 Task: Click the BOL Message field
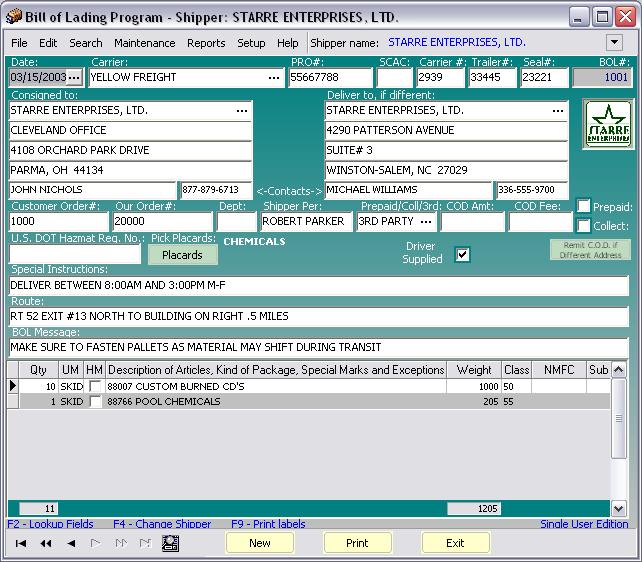319,348
